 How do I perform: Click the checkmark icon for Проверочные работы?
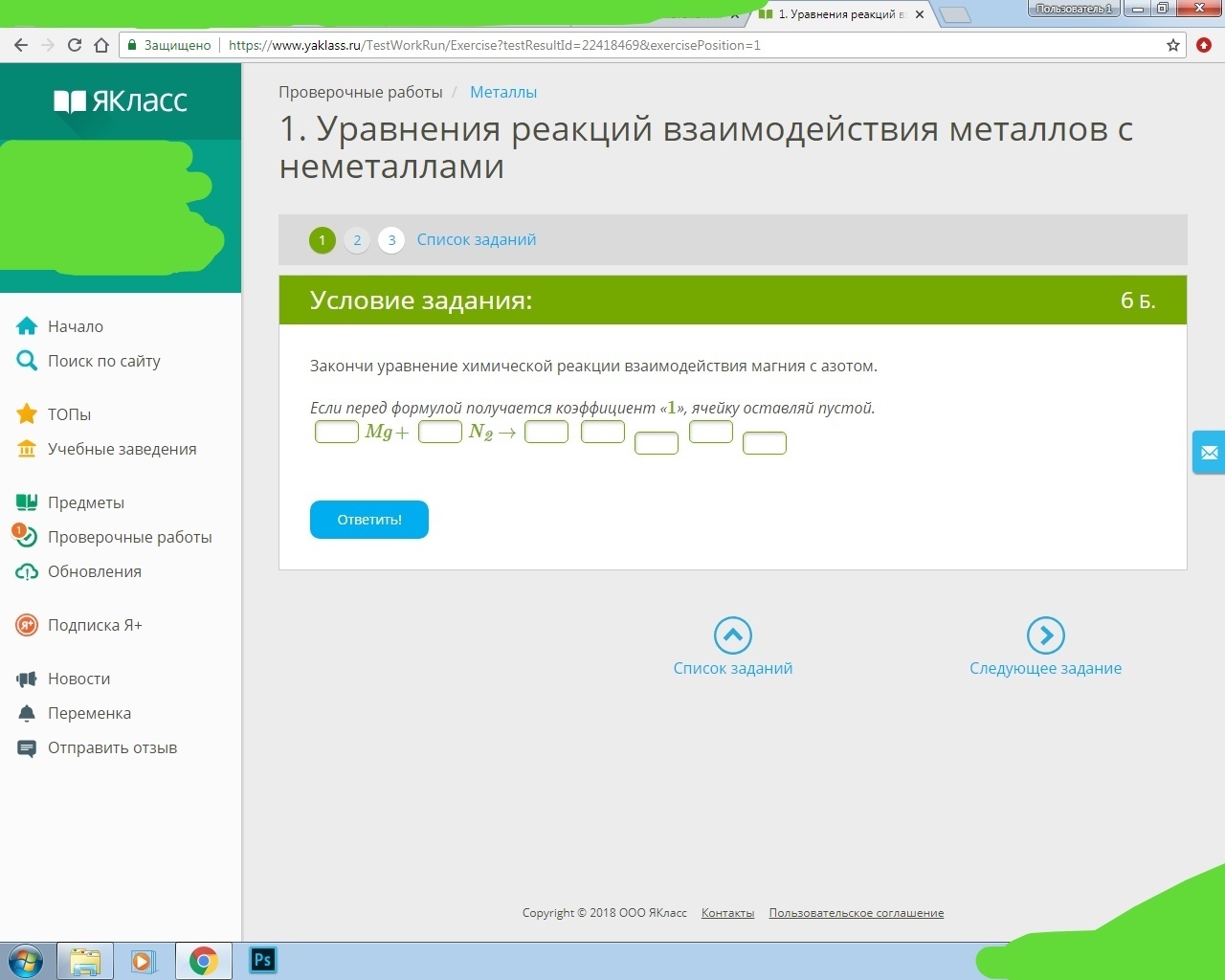pyautogui.click(x=25, y=536)
